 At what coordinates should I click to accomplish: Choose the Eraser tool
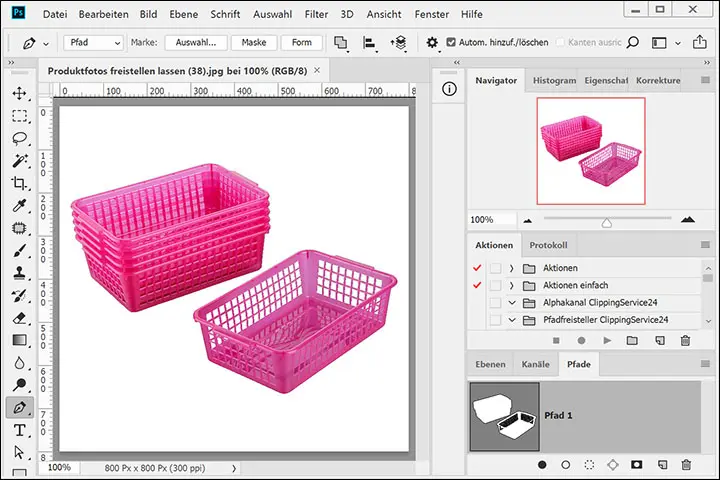click(x=19, y=318)
